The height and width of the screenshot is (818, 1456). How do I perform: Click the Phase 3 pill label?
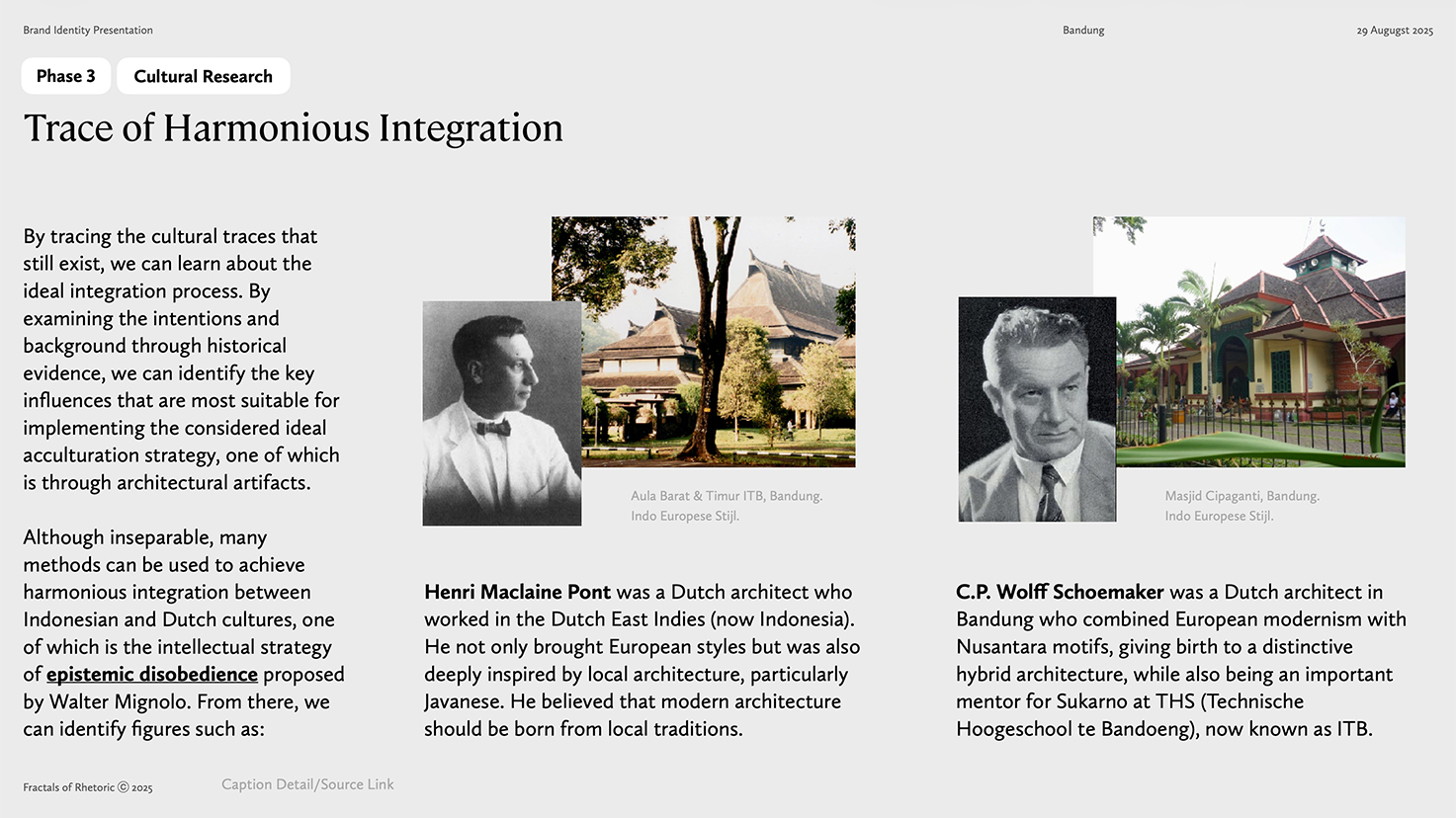click(x=66, y=76)
